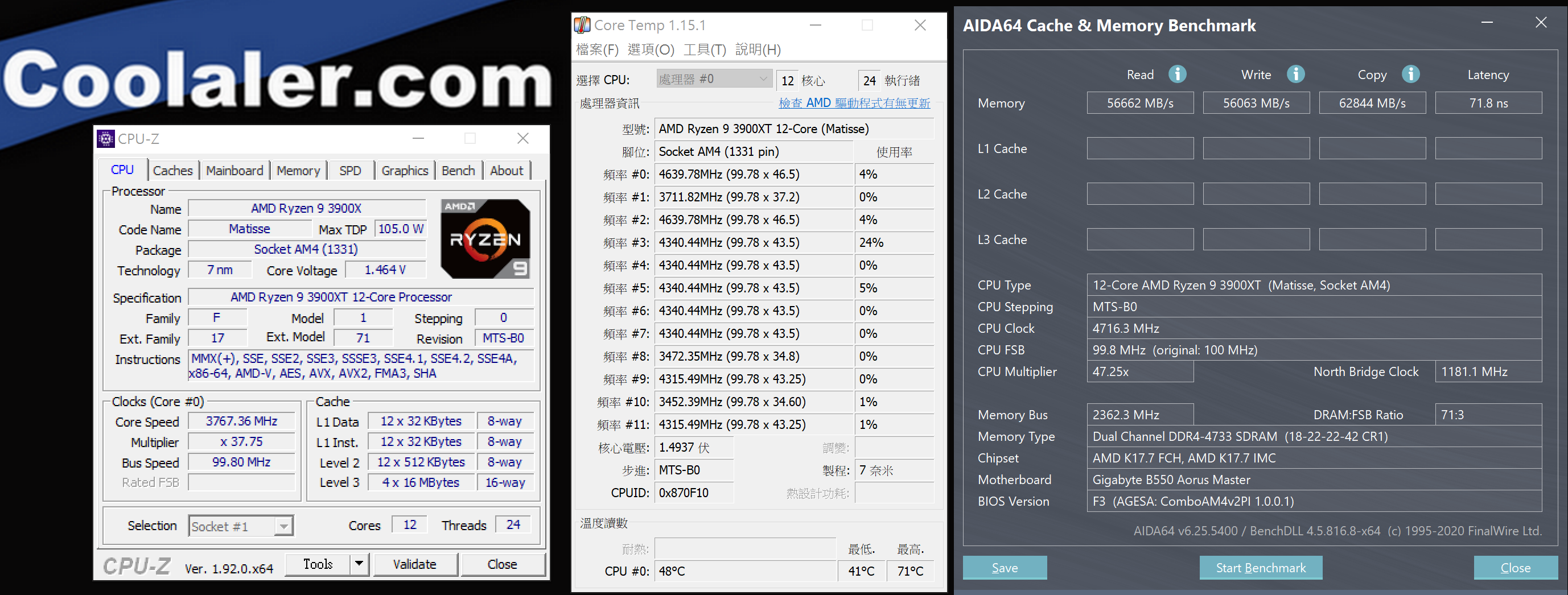Click the Bus Speed 99.80 MHz value
The height and width of the screenshot is (595, 1568).
tap(241, 462)
